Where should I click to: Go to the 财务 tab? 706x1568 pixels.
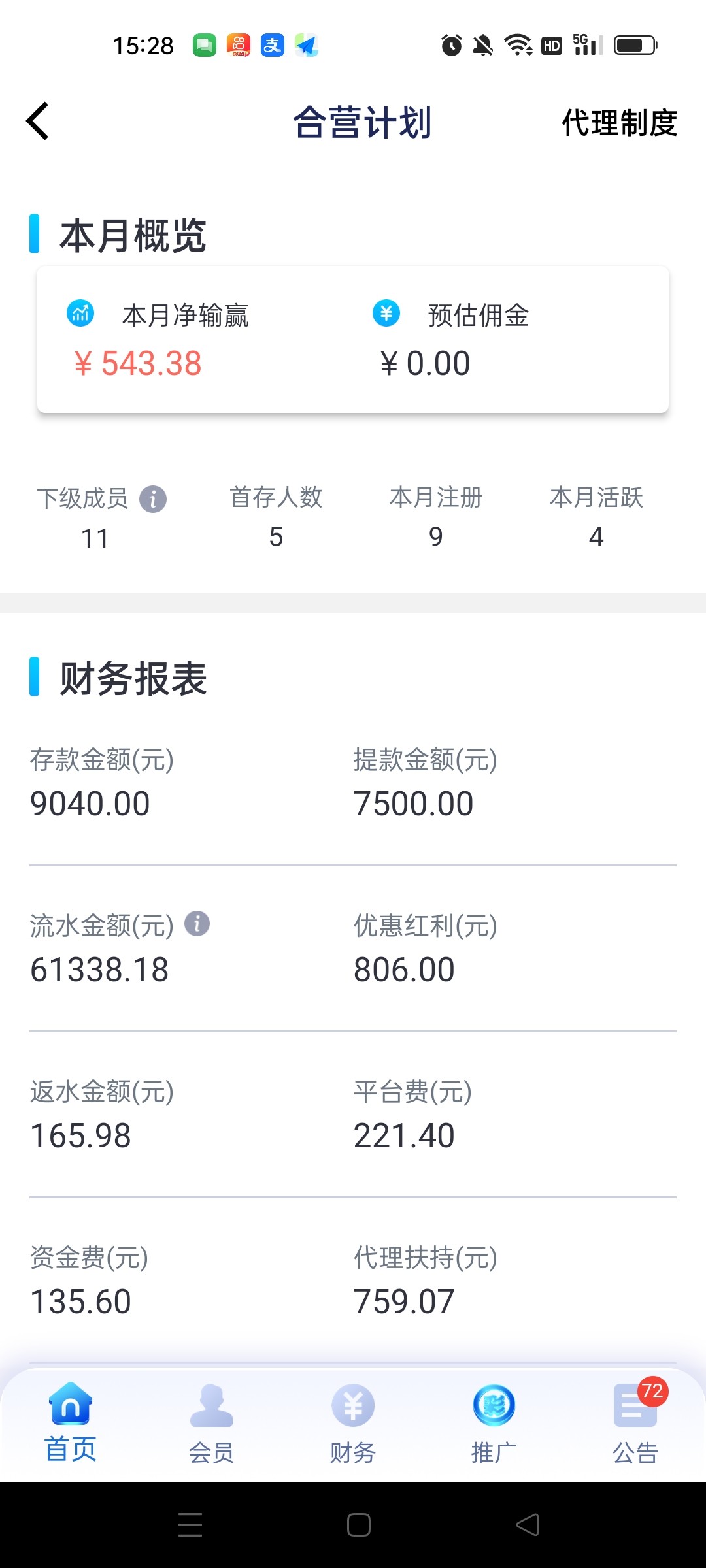353,1423
